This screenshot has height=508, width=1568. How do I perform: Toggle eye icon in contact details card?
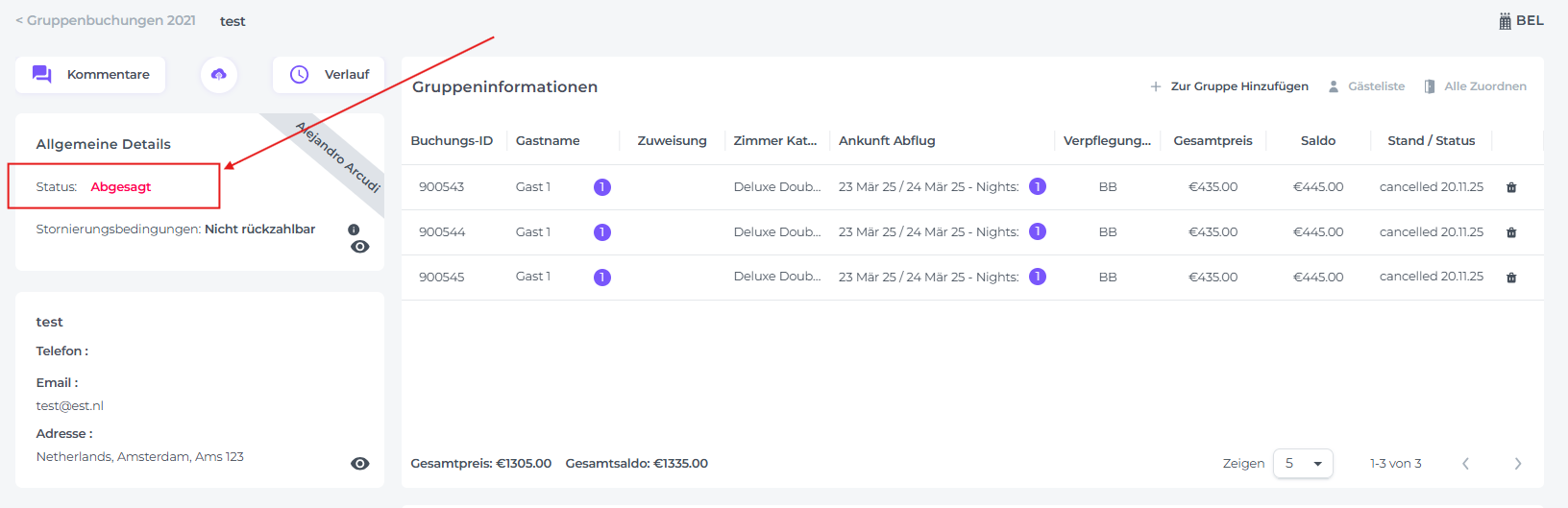tap(360, 464)
